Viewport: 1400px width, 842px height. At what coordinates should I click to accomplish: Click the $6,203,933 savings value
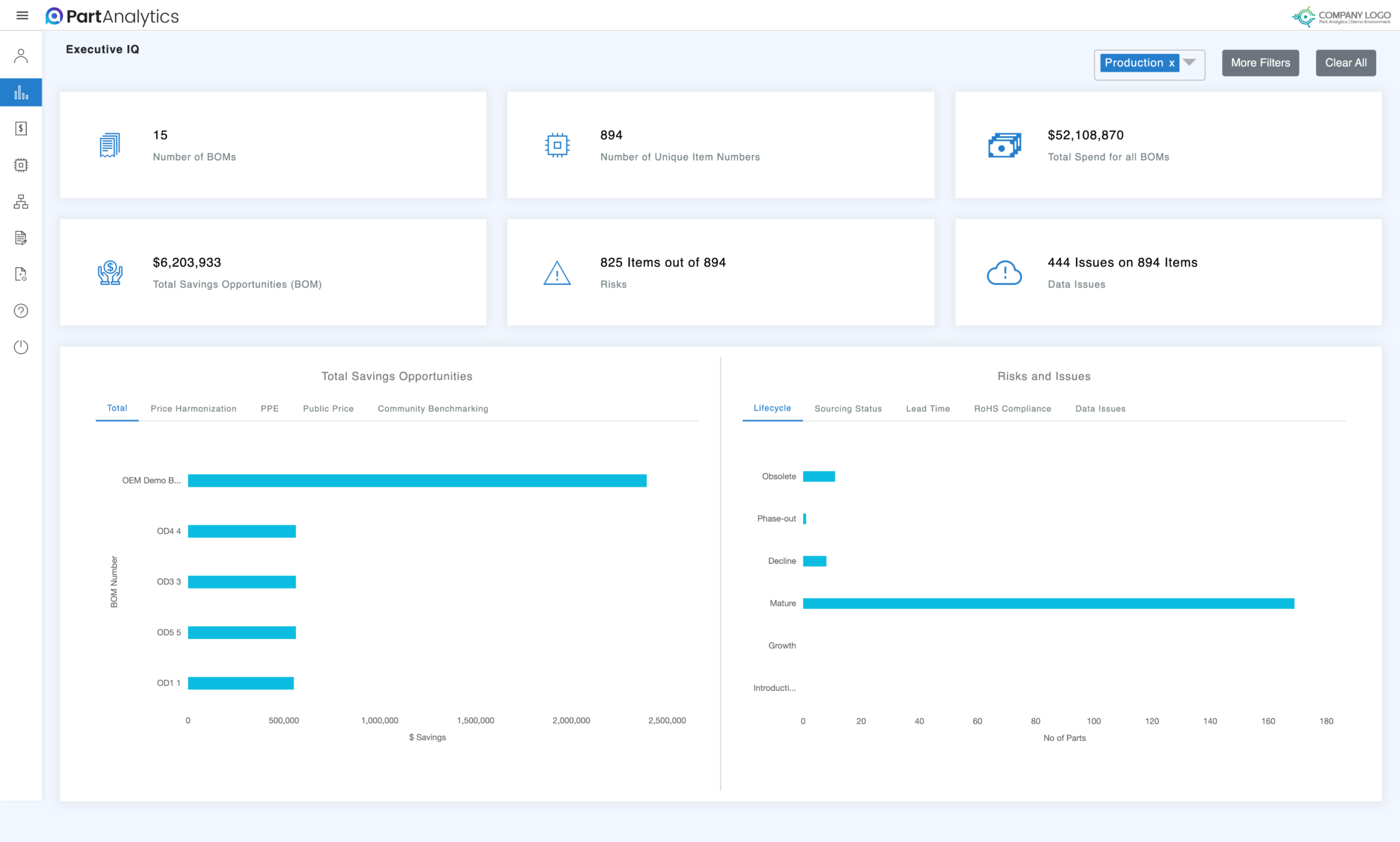(187, 262)
